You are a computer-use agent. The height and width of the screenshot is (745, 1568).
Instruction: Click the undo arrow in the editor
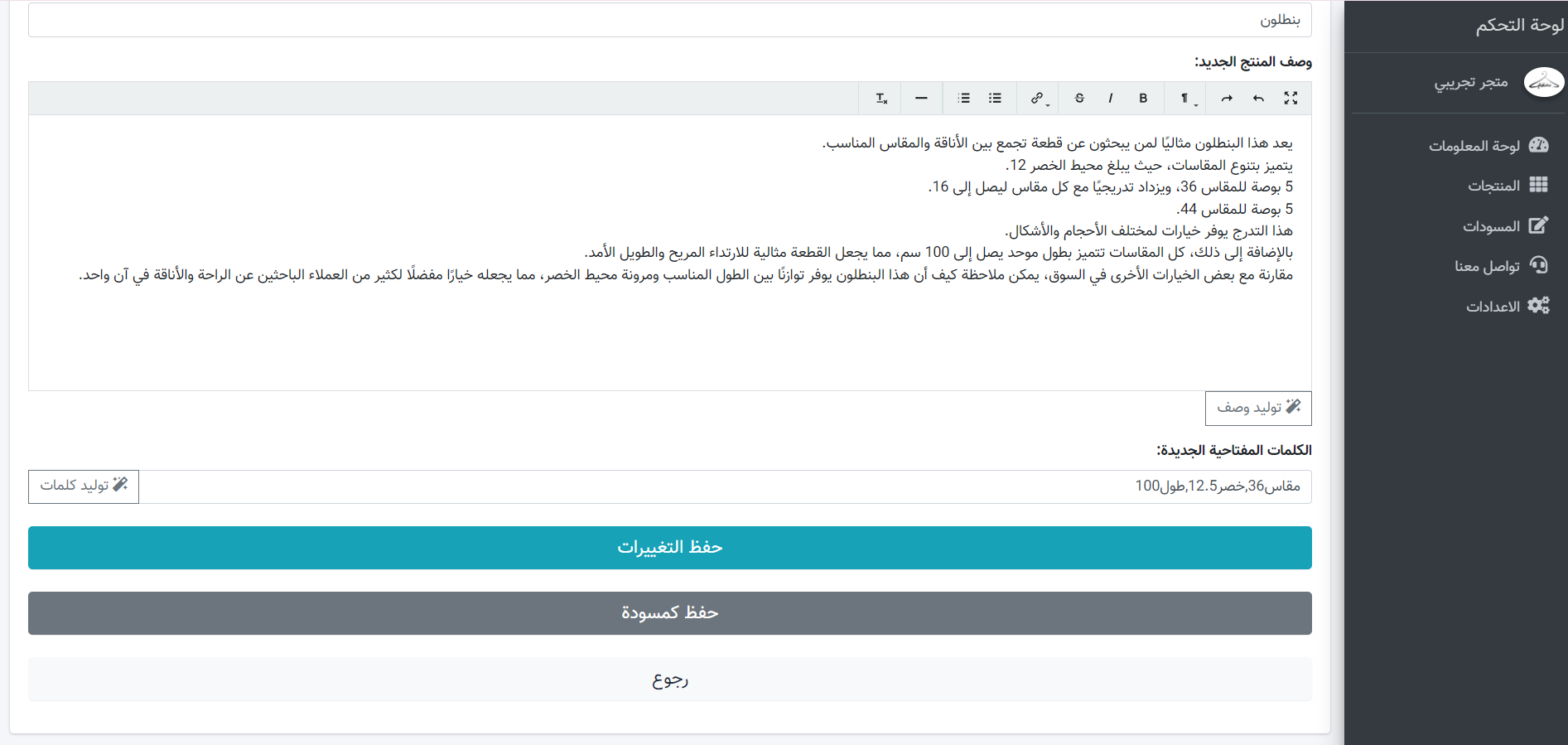pos(1258,99)
